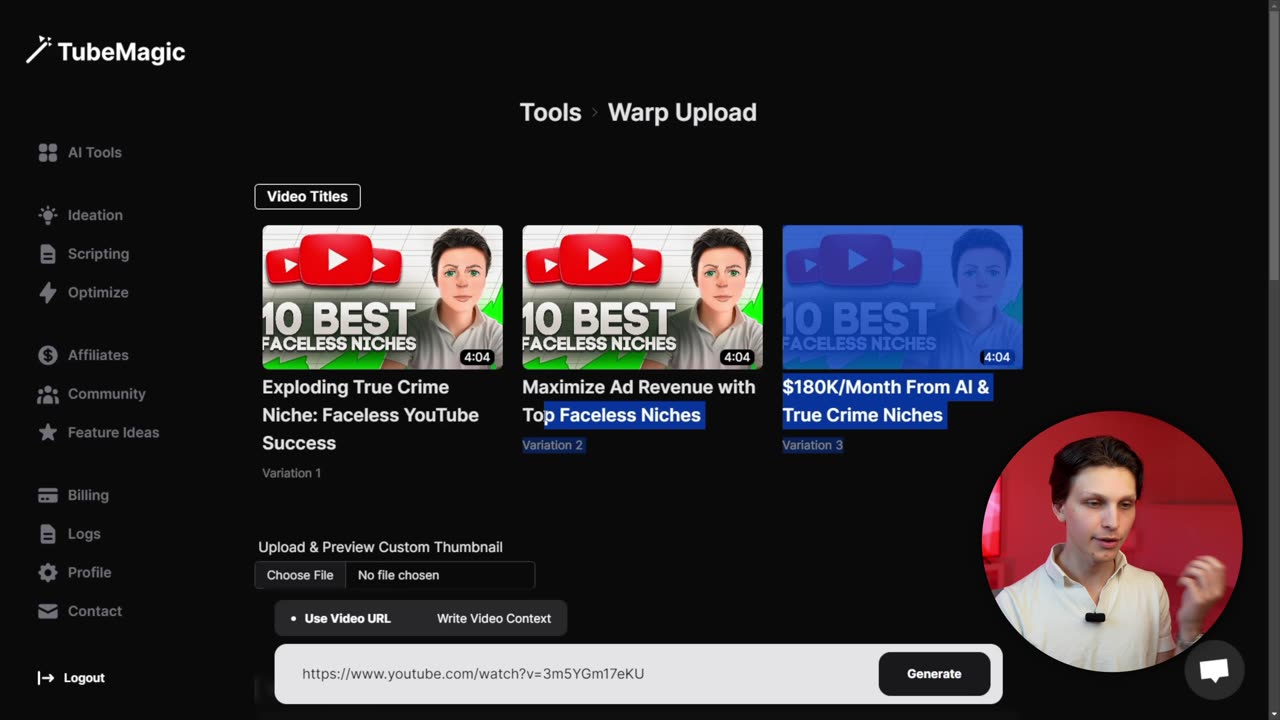
Task: Click 'Upload & Preview Custom Thumbnail' label
Action: (381, 547)
